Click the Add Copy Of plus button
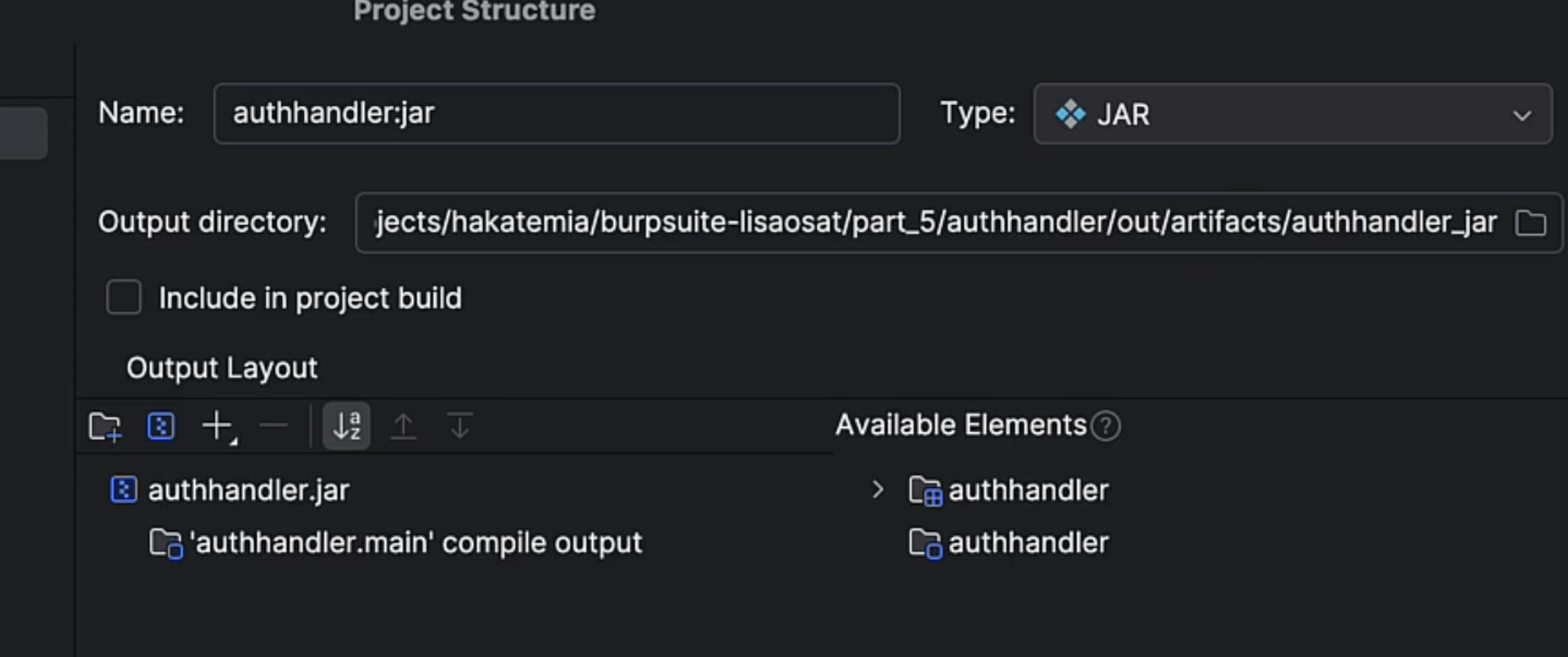The width and height of the screenshot is (1568, 657). click(217, 426)
